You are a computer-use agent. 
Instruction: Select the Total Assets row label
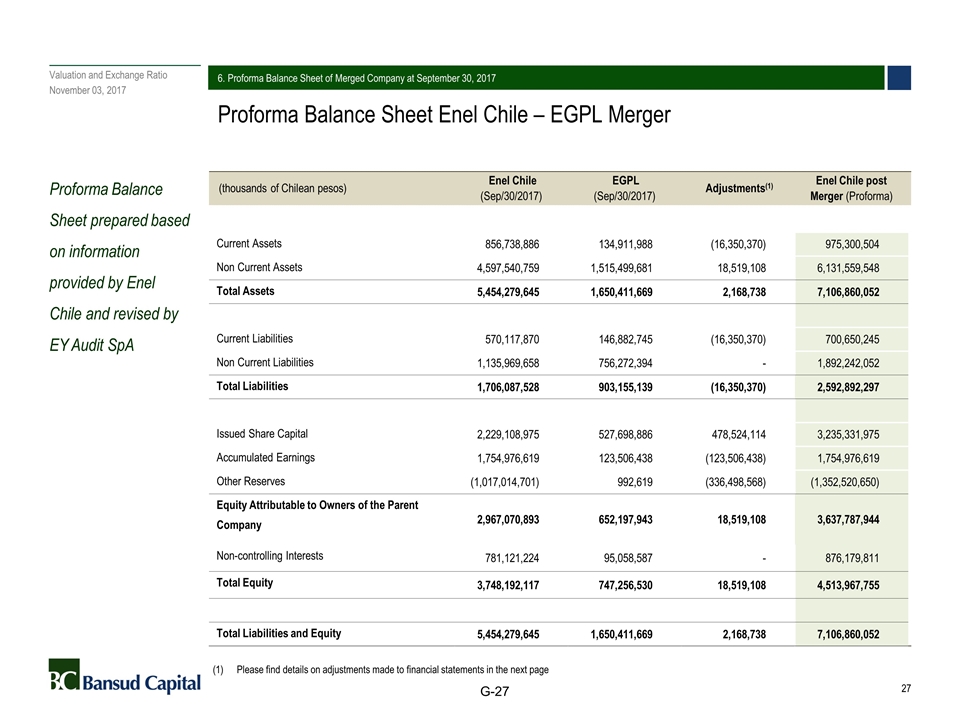click(x=245, y=291)
